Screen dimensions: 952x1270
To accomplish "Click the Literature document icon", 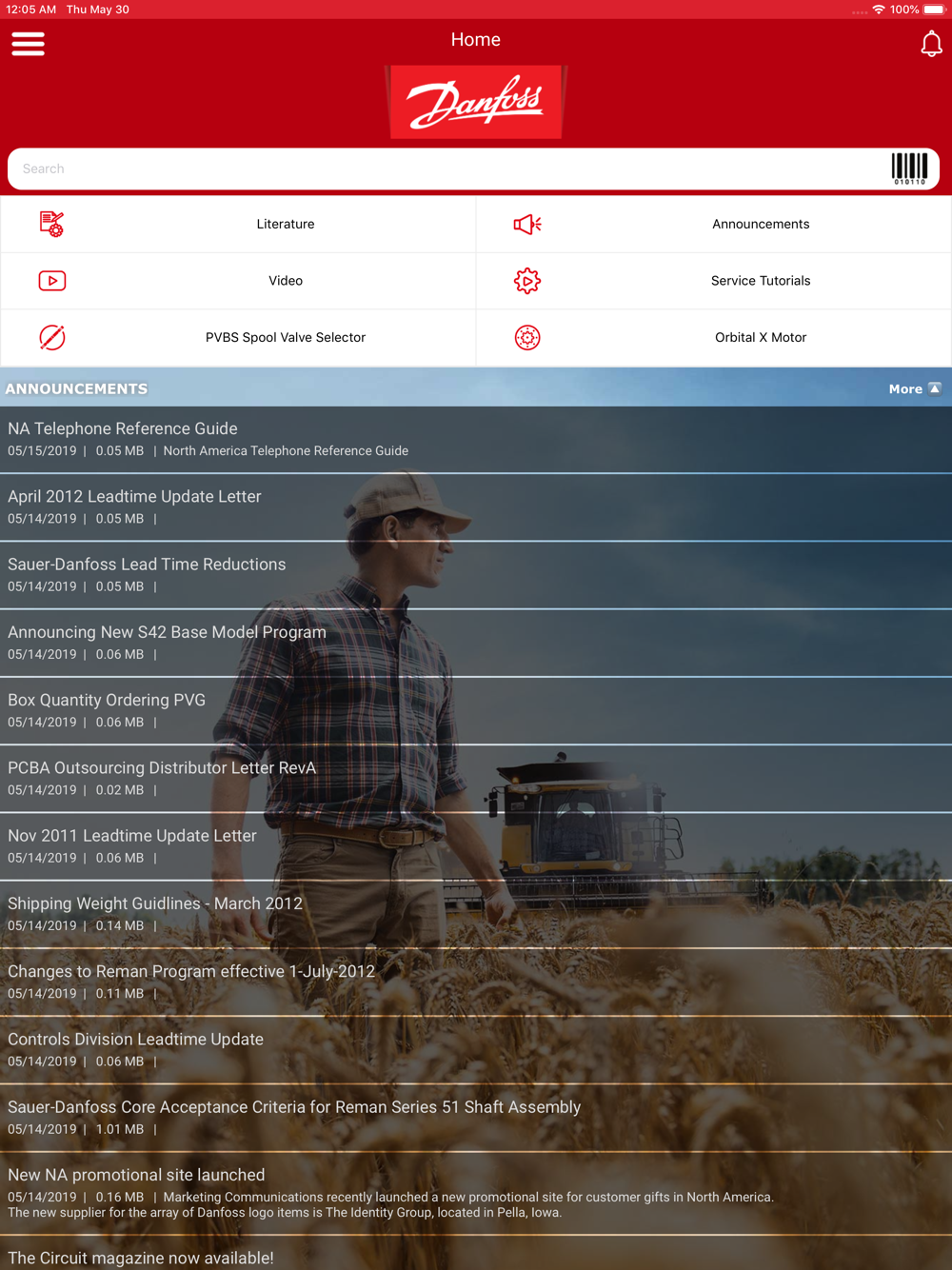I will click(x=51, y=224).
